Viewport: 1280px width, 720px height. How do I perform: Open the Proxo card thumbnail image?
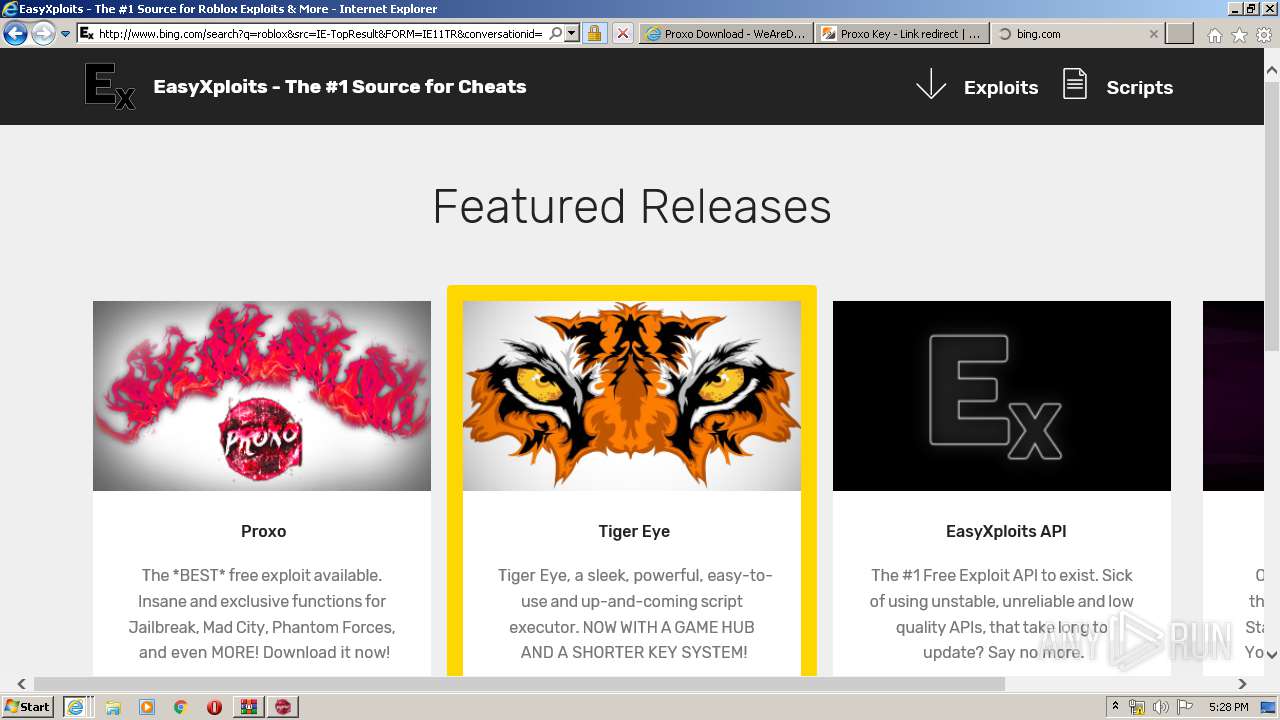tap(262, 396)
